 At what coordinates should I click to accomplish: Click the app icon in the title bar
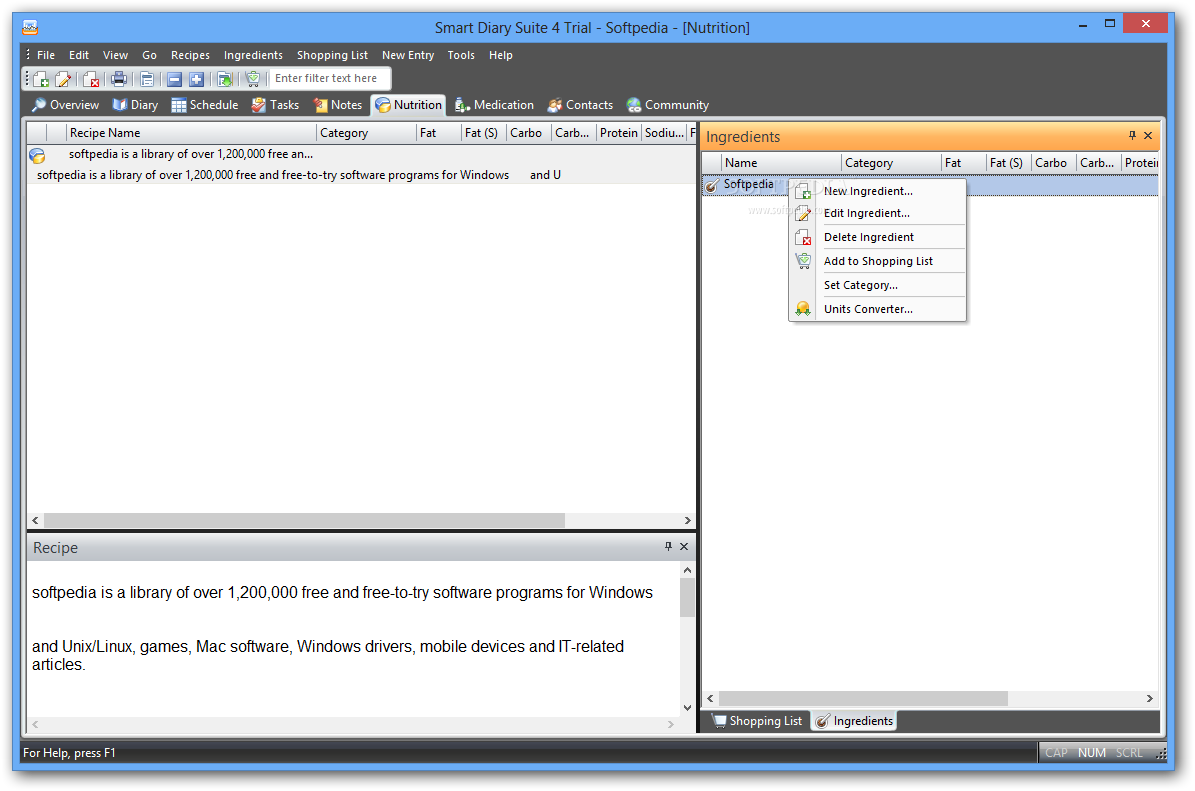pyautogui.click(x=30, y=27)
